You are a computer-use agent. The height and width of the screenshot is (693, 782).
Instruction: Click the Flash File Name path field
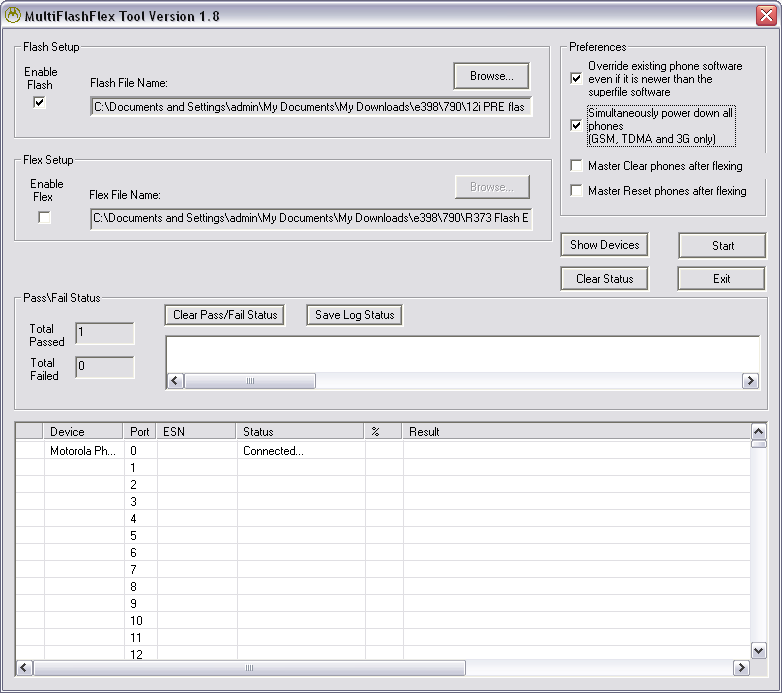point(311,107)
